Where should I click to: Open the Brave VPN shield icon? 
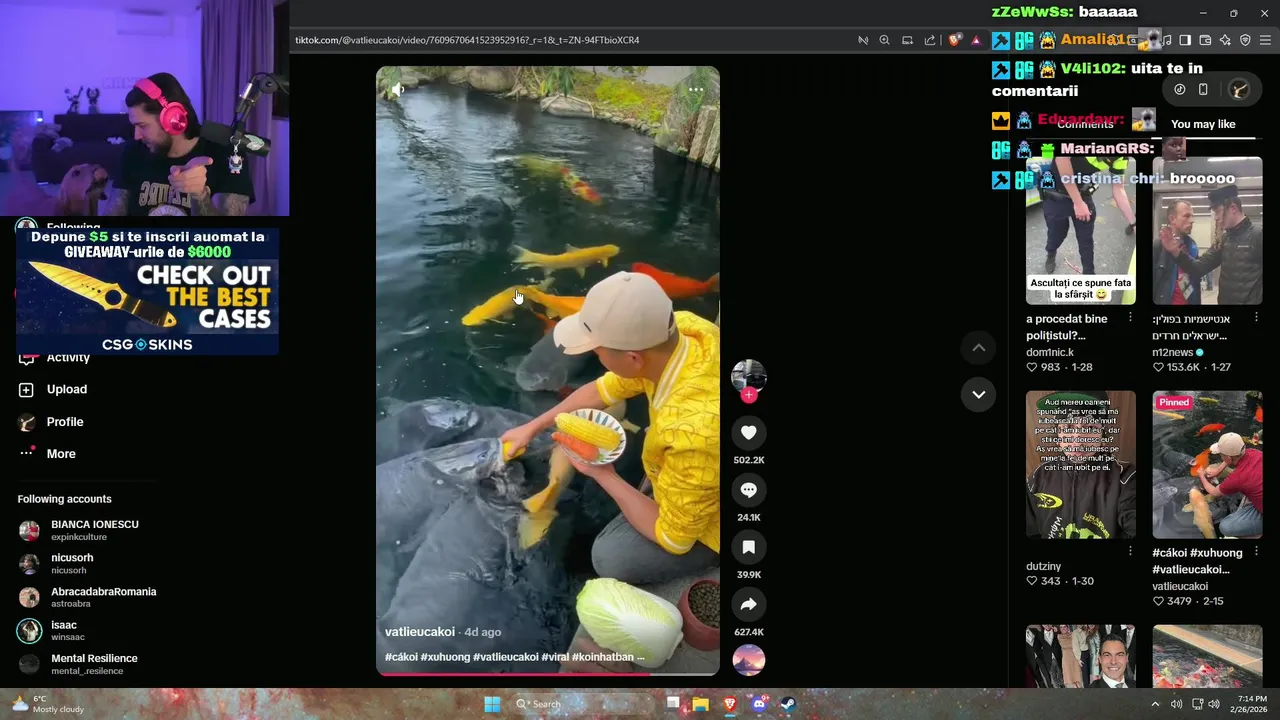(1245, 40)
